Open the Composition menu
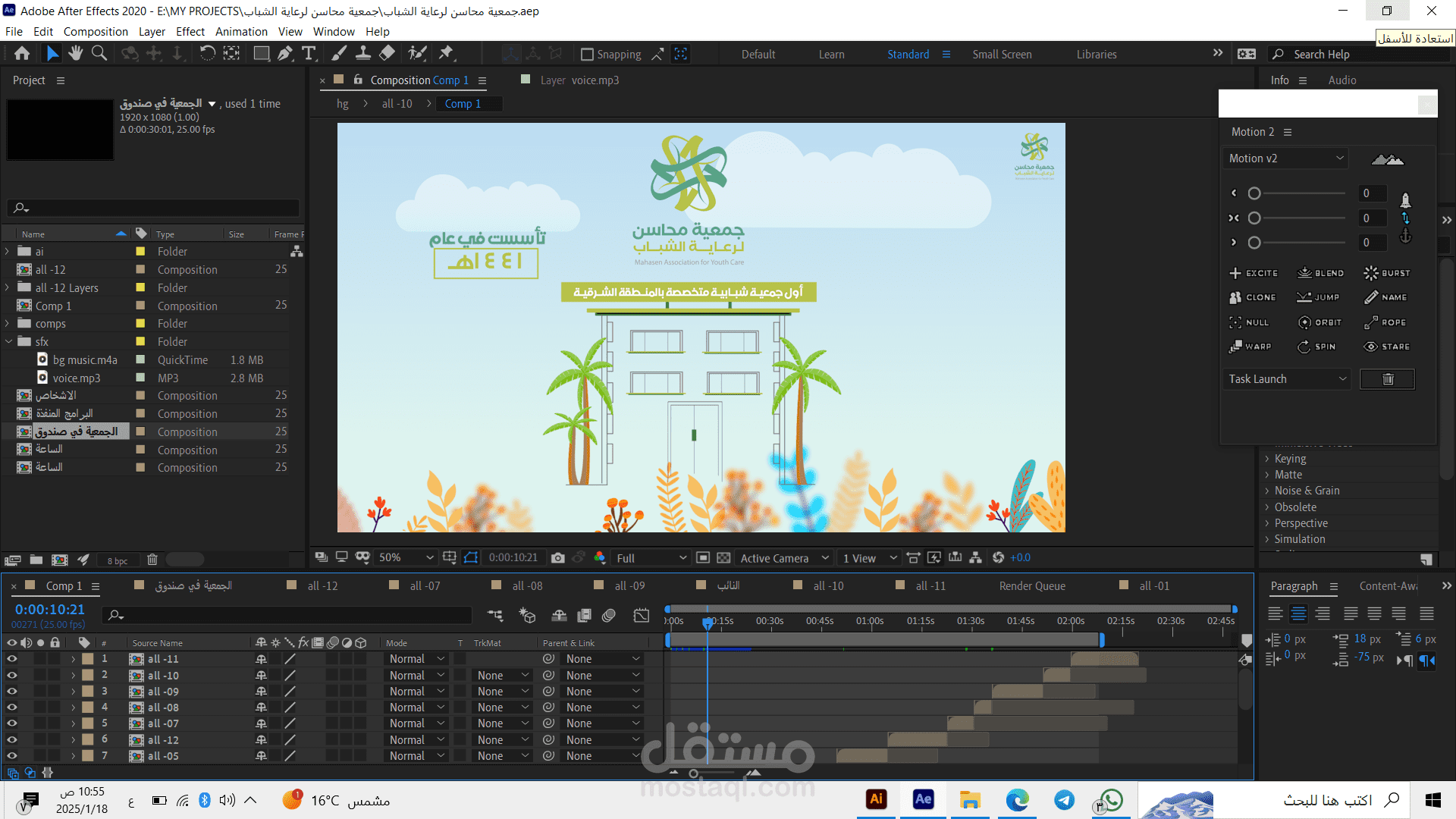Viewport: 1456px width, 819px height. [x=95, y=31]
